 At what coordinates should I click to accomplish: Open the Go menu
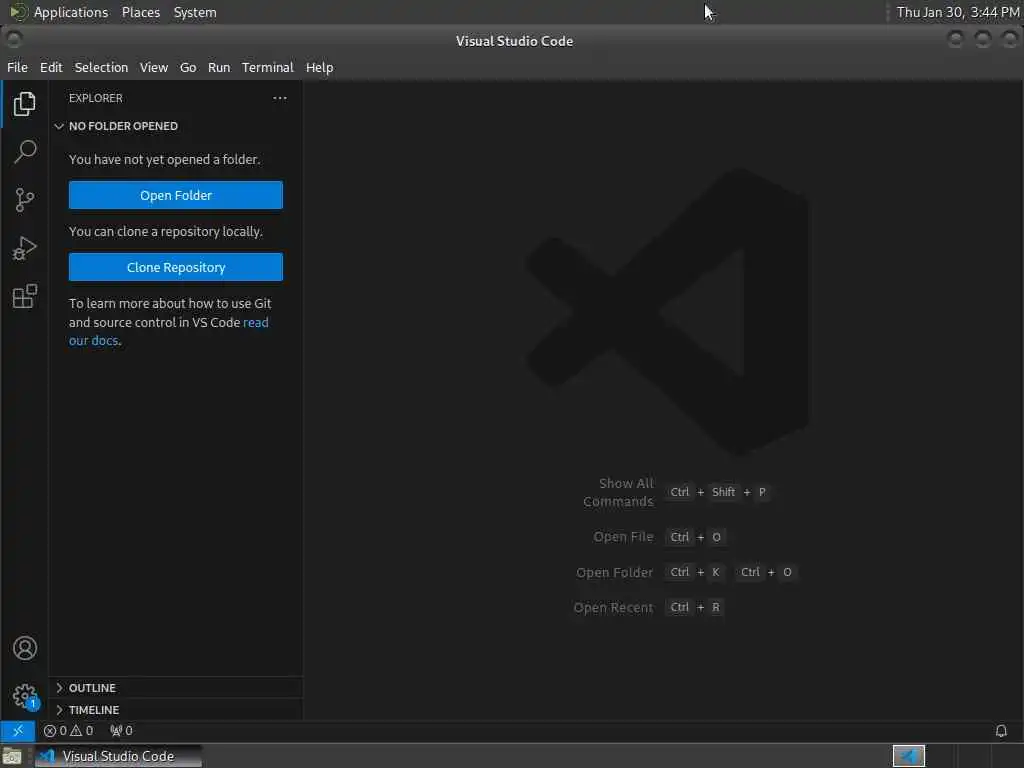tap(188, 67)
